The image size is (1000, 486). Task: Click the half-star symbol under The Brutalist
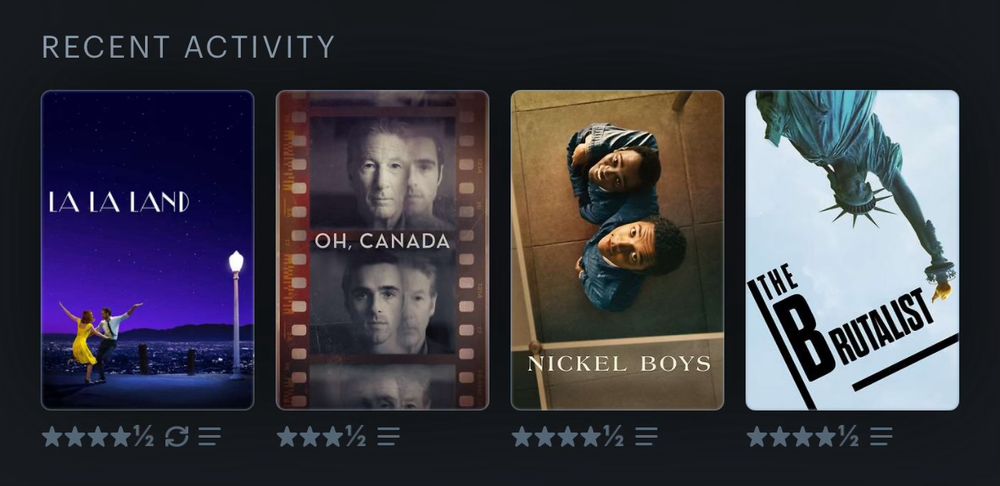[x=848, y=437]
